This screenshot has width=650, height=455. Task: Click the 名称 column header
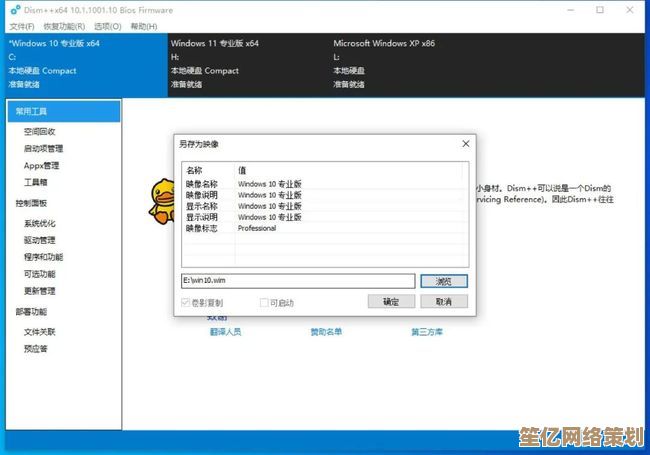pyautogui.click(x=208, y=170)
